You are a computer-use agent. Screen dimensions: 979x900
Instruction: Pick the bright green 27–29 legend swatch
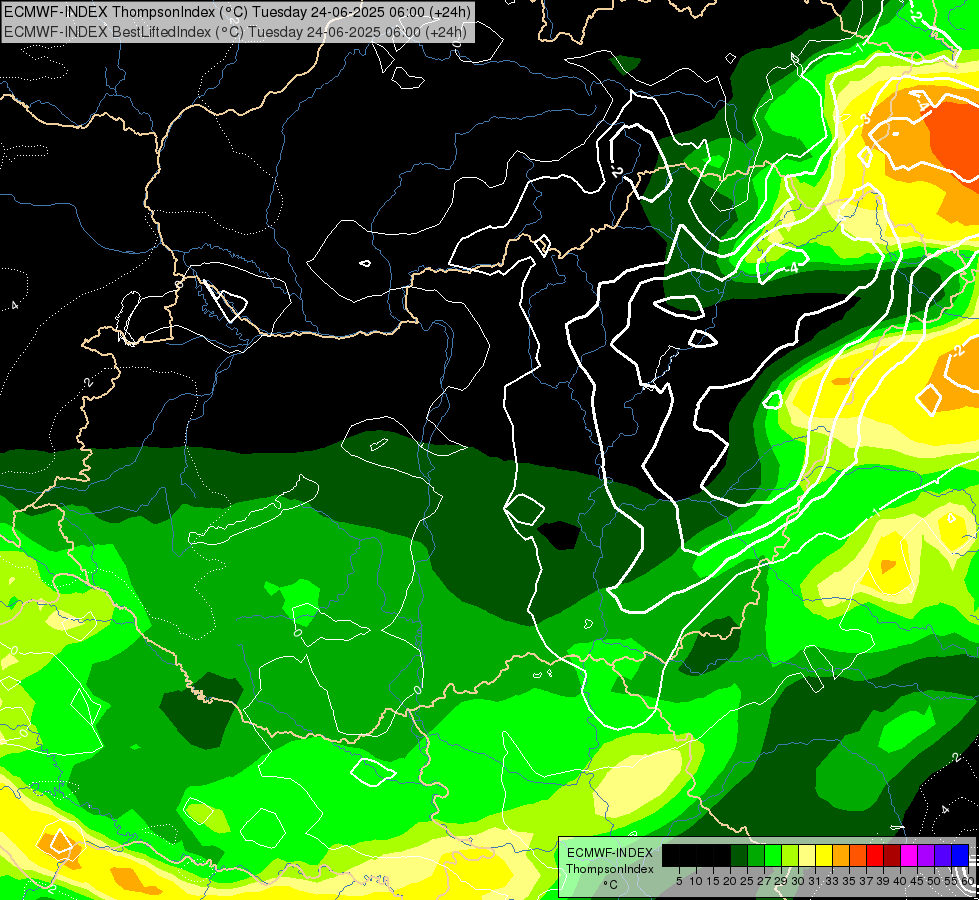point(773,855)
